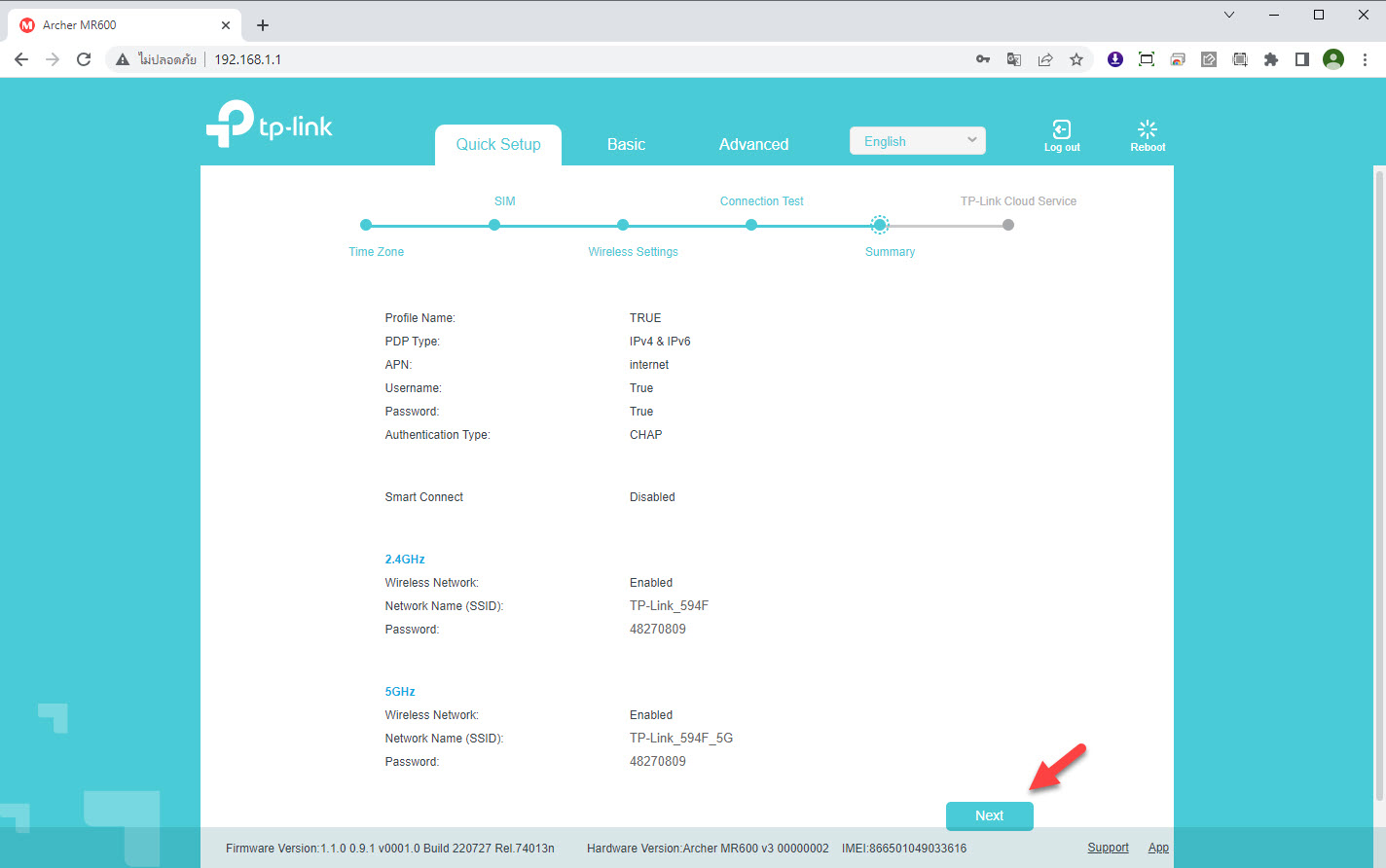Screen dimensions: 1386x868
Task: Click the 2.4GHz section heading
Action: pyautogui.click(x=405, y=560)
